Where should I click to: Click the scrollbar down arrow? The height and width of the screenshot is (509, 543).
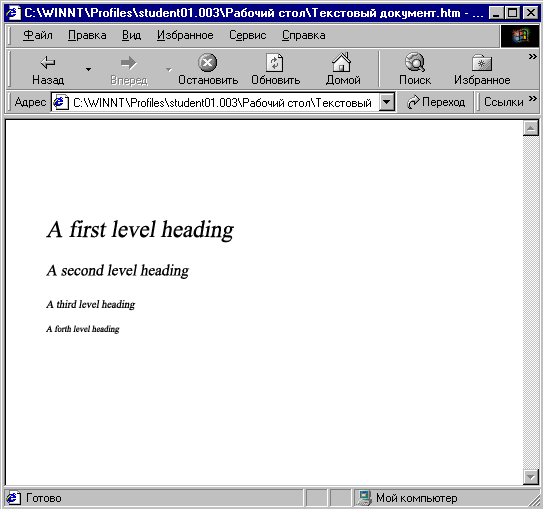[x=530, y=477]
